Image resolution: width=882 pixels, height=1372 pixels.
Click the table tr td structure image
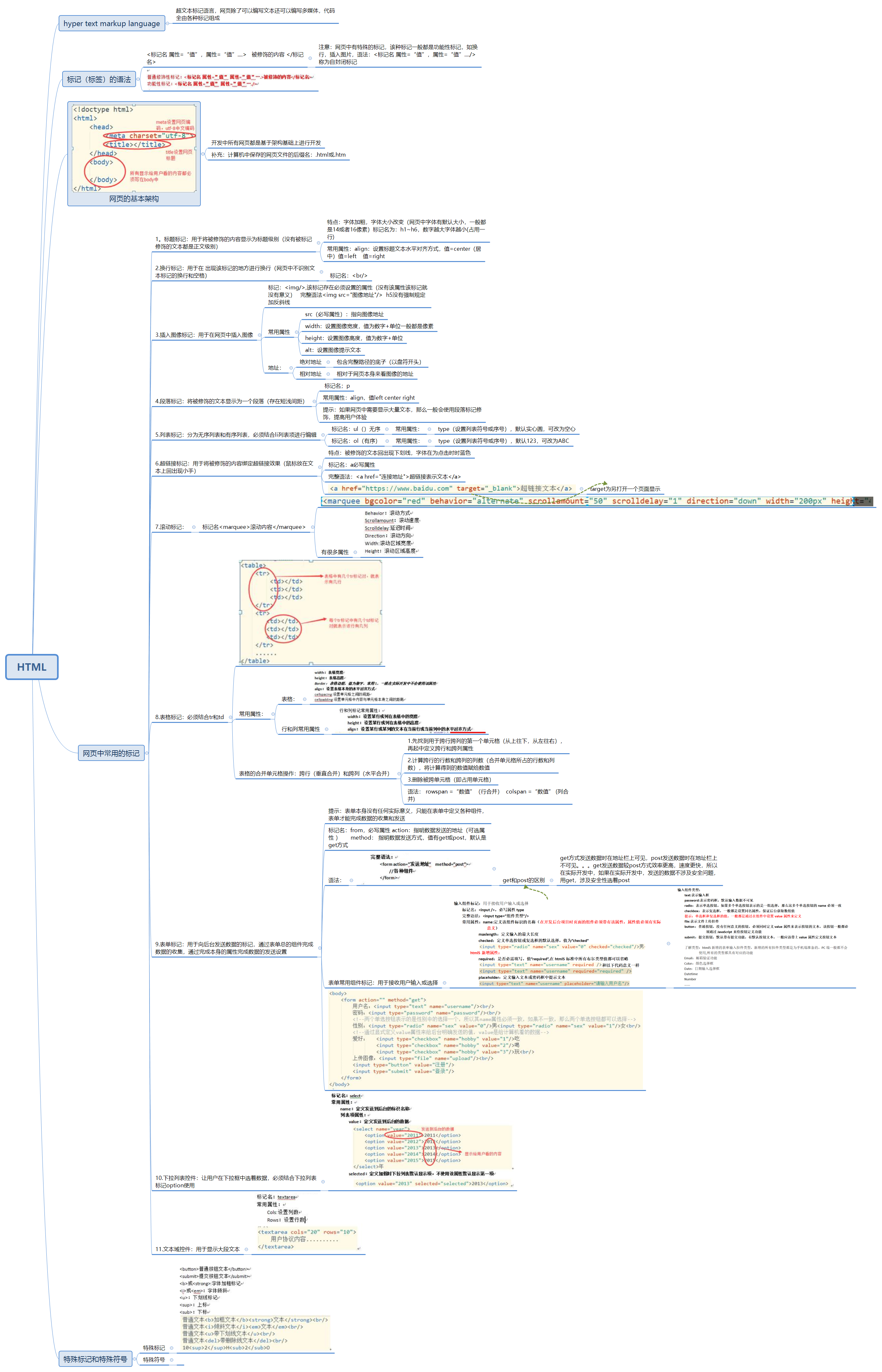[310, 613]
